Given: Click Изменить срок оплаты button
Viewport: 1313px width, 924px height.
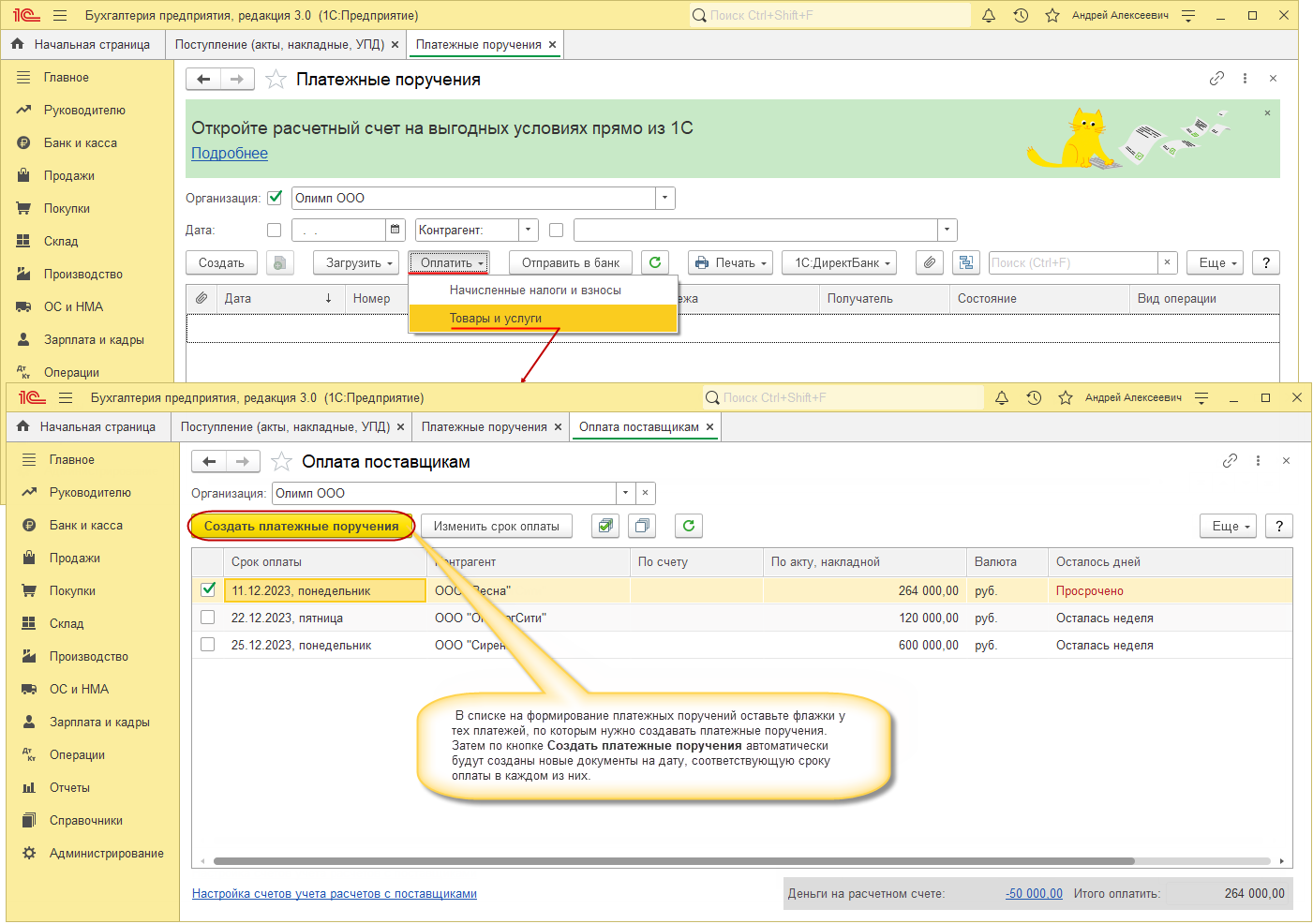Looking at the screenshot, I should tap(497, 526).
